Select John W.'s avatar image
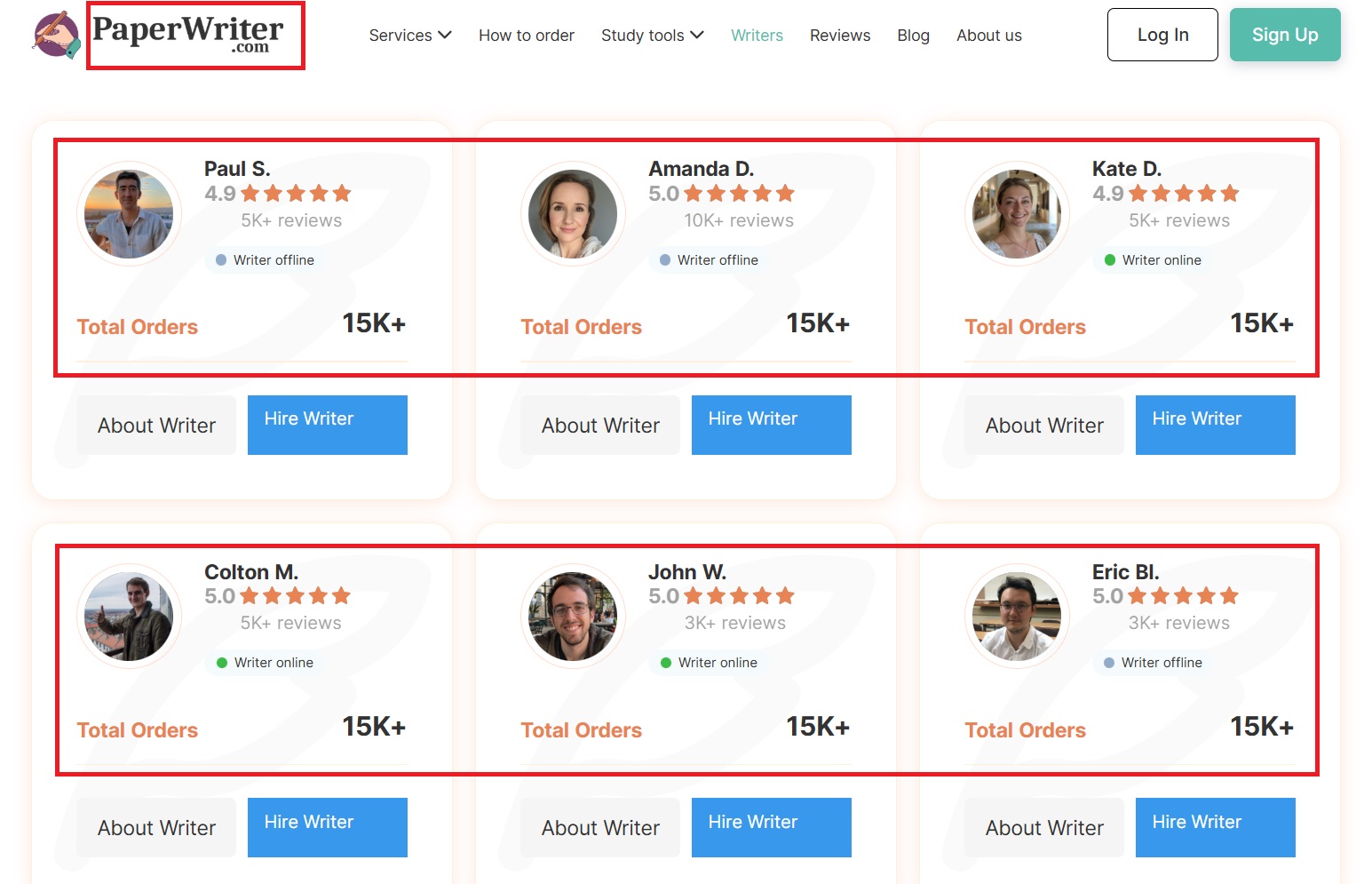The width and height of the screenshot is (1372, 884). [x=573, y=617]
